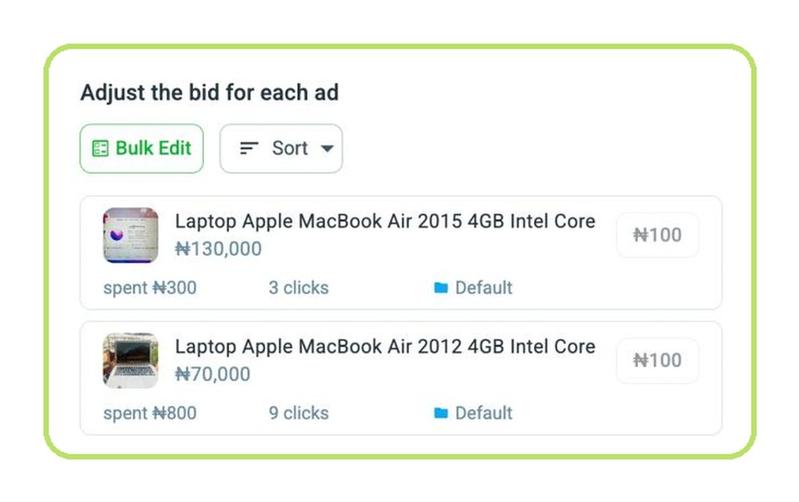The height and width of the screenshot is (502, 799).
Task: Click the ₦130,000 price
Action: point(218,249)
